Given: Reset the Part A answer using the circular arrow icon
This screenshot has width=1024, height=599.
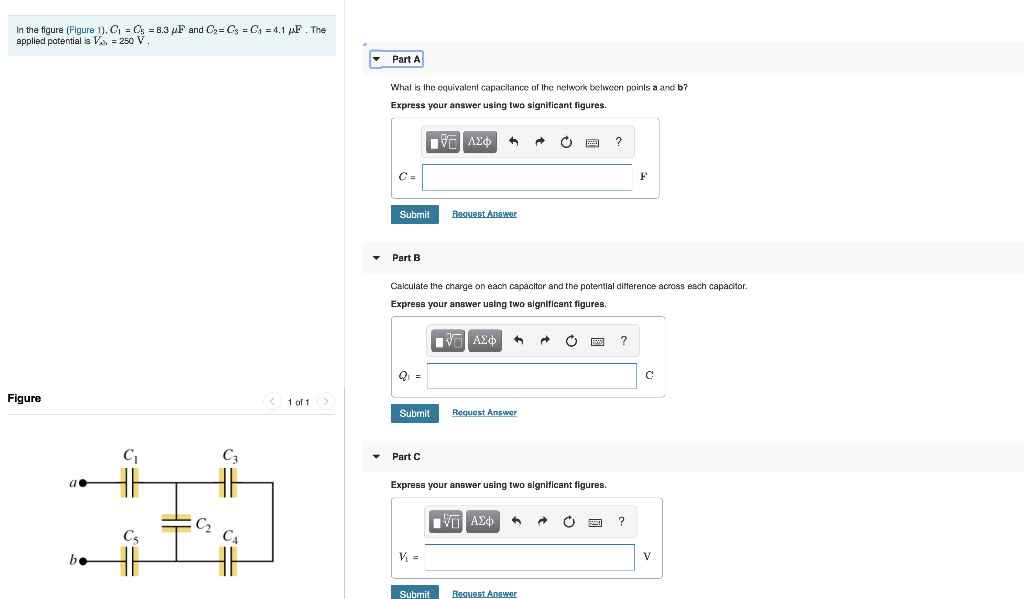Looking at the screenshot, I should [x=566, y=141].
